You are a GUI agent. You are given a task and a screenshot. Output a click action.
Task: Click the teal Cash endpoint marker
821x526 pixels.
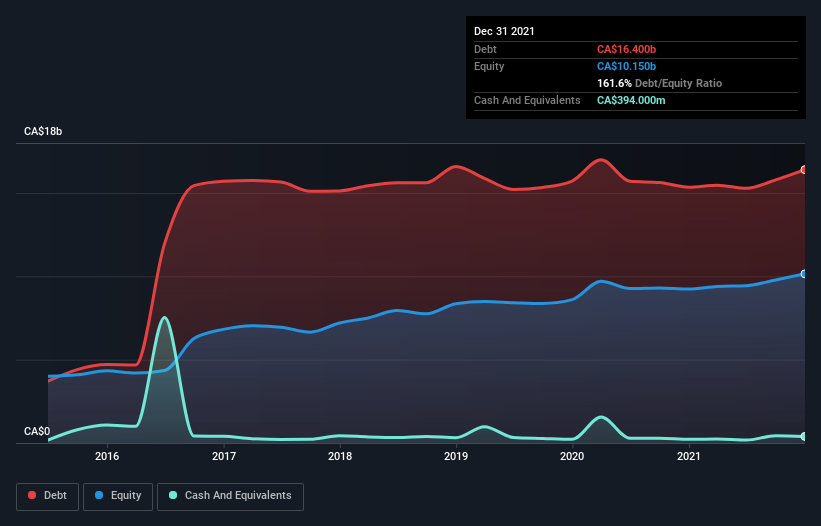(804, 436)
